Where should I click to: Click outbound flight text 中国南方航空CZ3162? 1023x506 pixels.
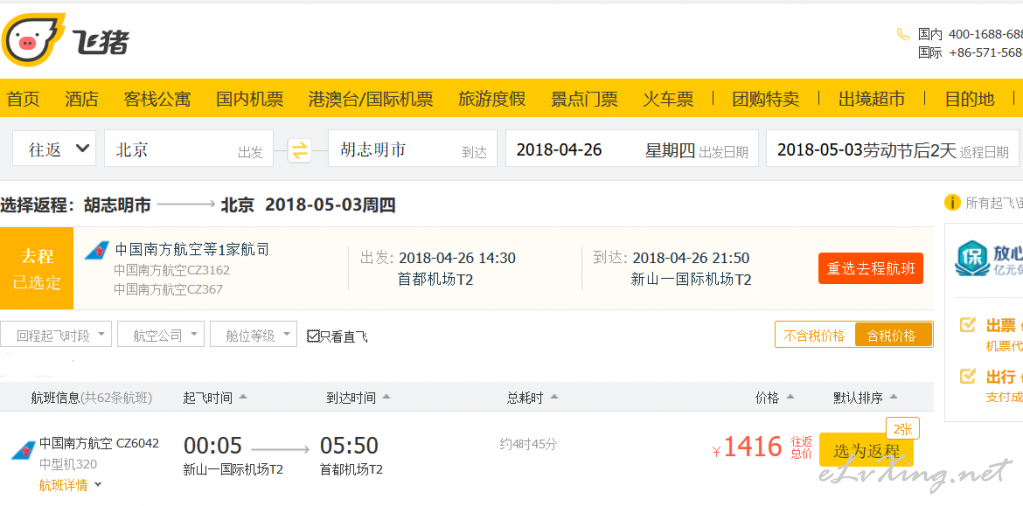tap(172, 270)
